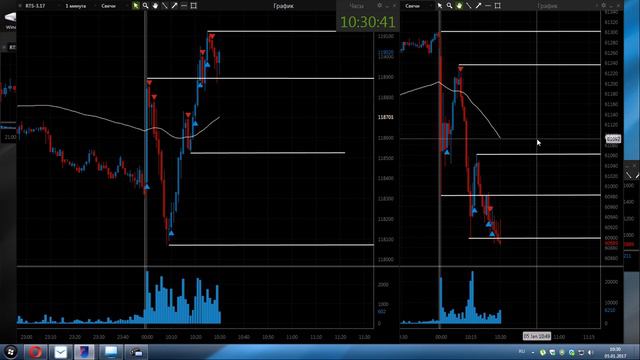Click the Часы widget title
The image size is (640, 360).
(x=357, y=6)
